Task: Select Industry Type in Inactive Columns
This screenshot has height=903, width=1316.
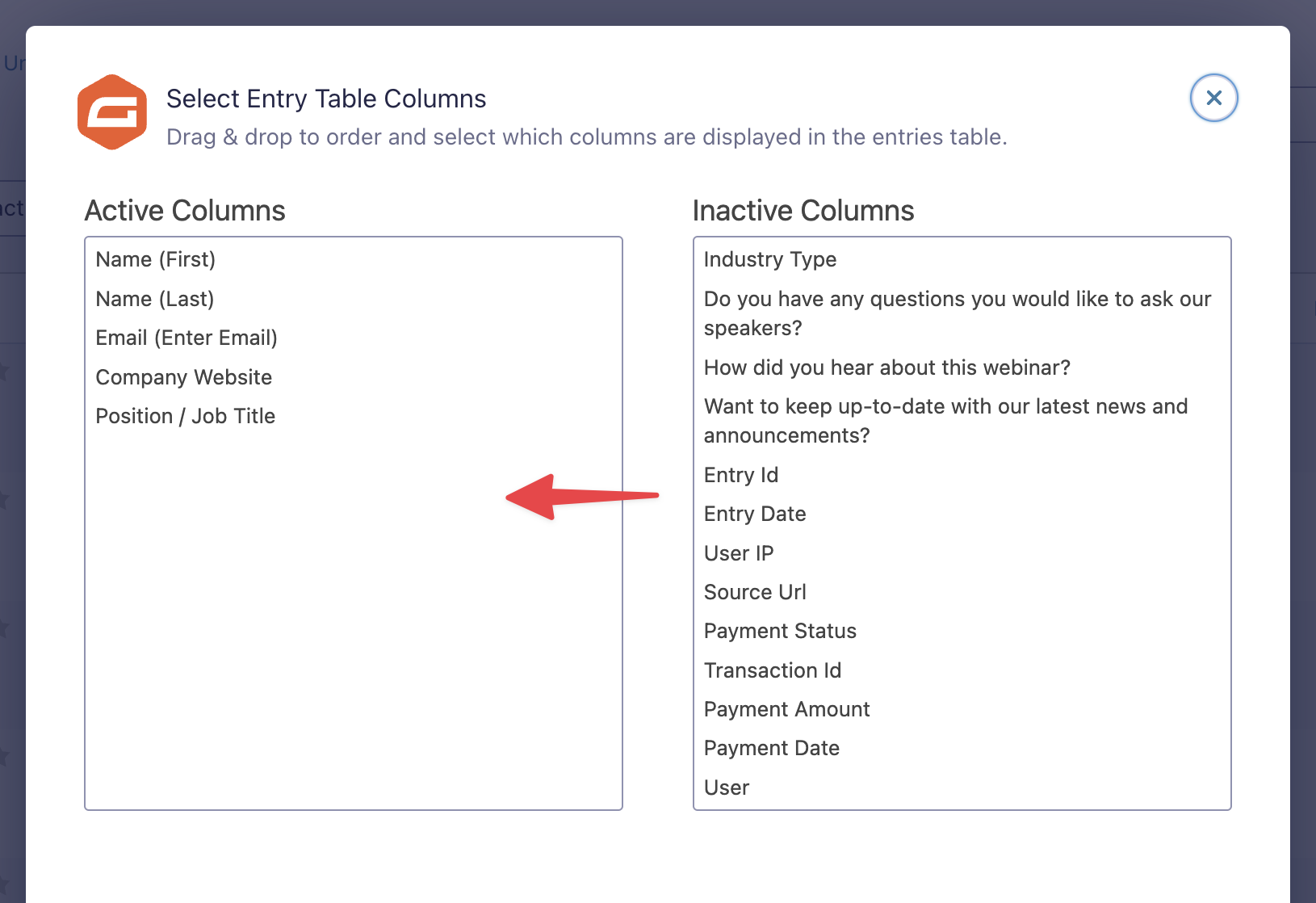Action: [x=770, y=259]
